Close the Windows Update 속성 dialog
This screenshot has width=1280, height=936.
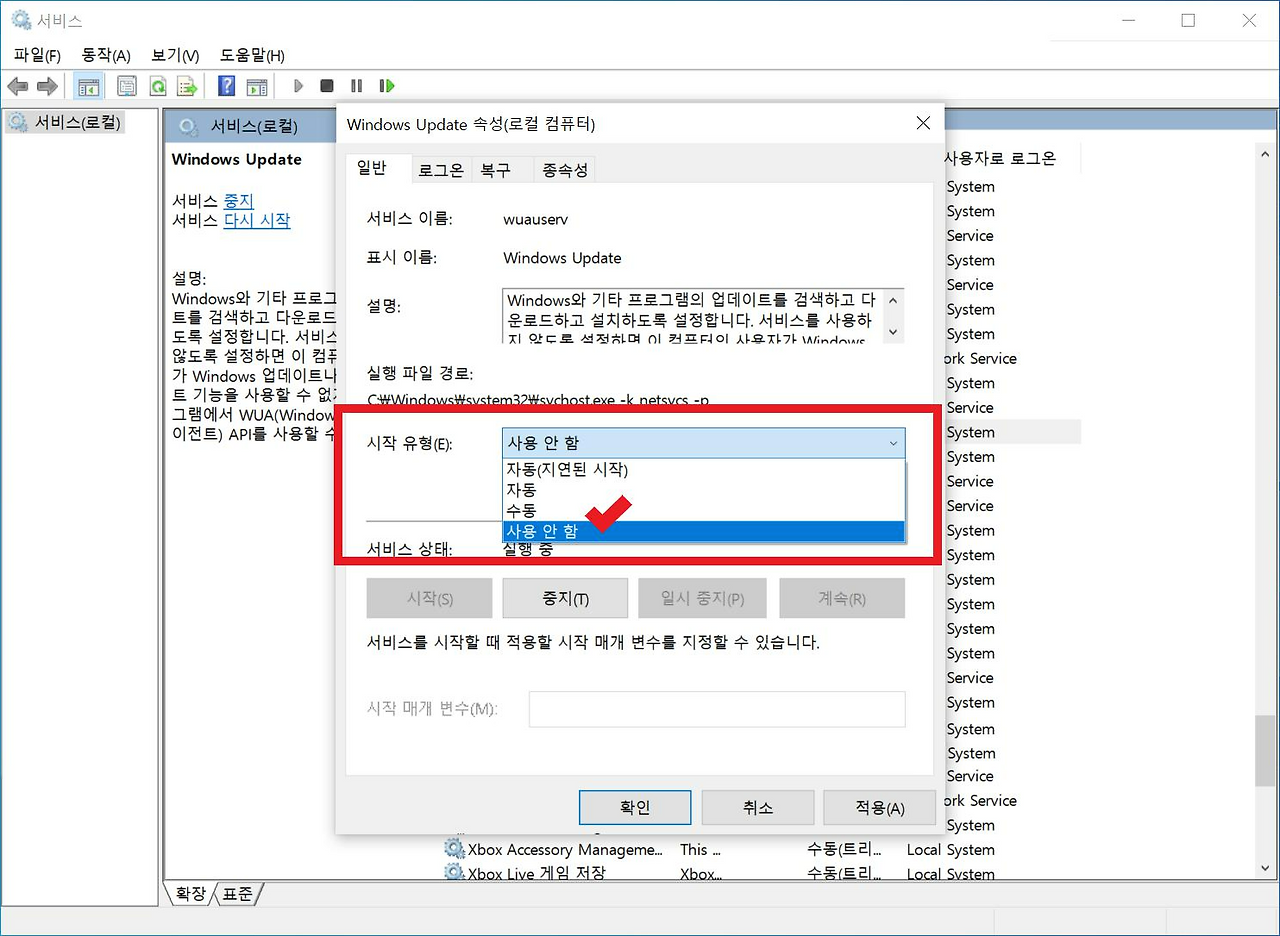tap(923, 123)
